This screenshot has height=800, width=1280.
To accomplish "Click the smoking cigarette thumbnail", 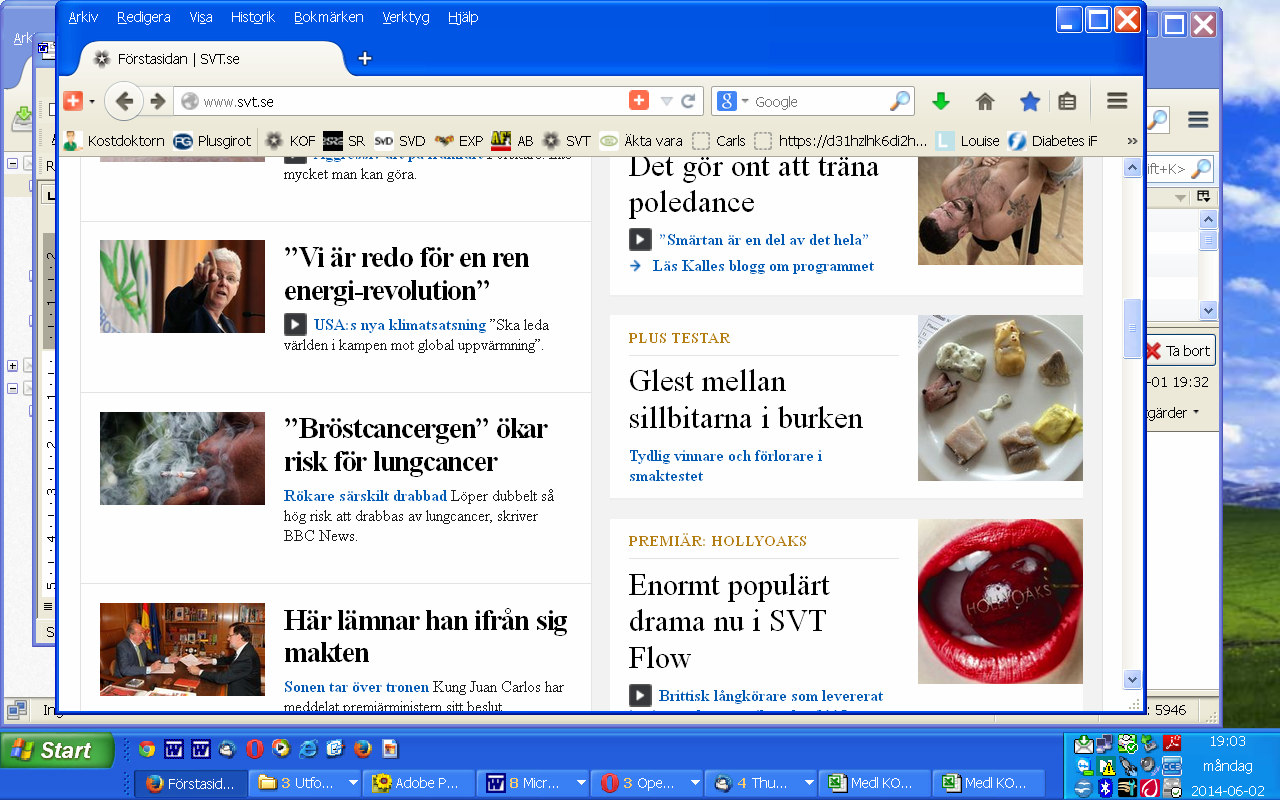I will point(182,458).
